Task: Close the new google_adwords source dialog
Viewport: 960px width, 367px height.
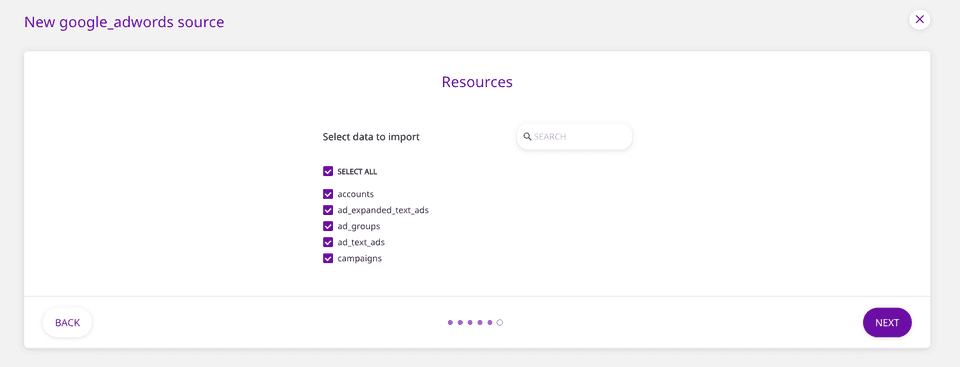Action: [919, 20]
